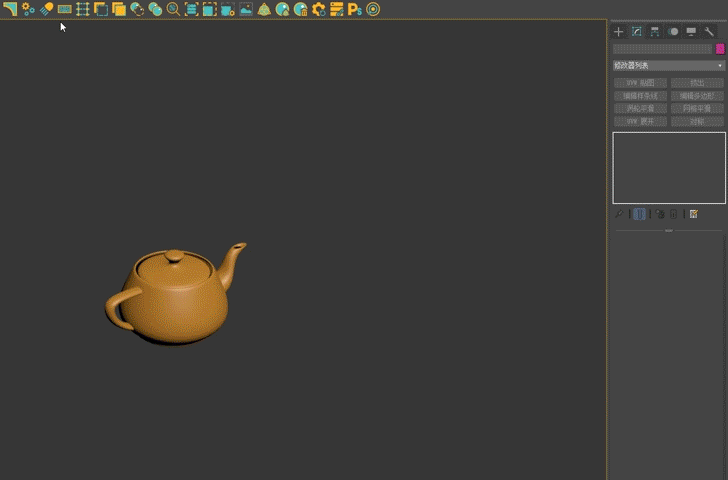Toggle the pin stack icon
Viewport: 728px width, 480px height.
click(x=619, y=214)
